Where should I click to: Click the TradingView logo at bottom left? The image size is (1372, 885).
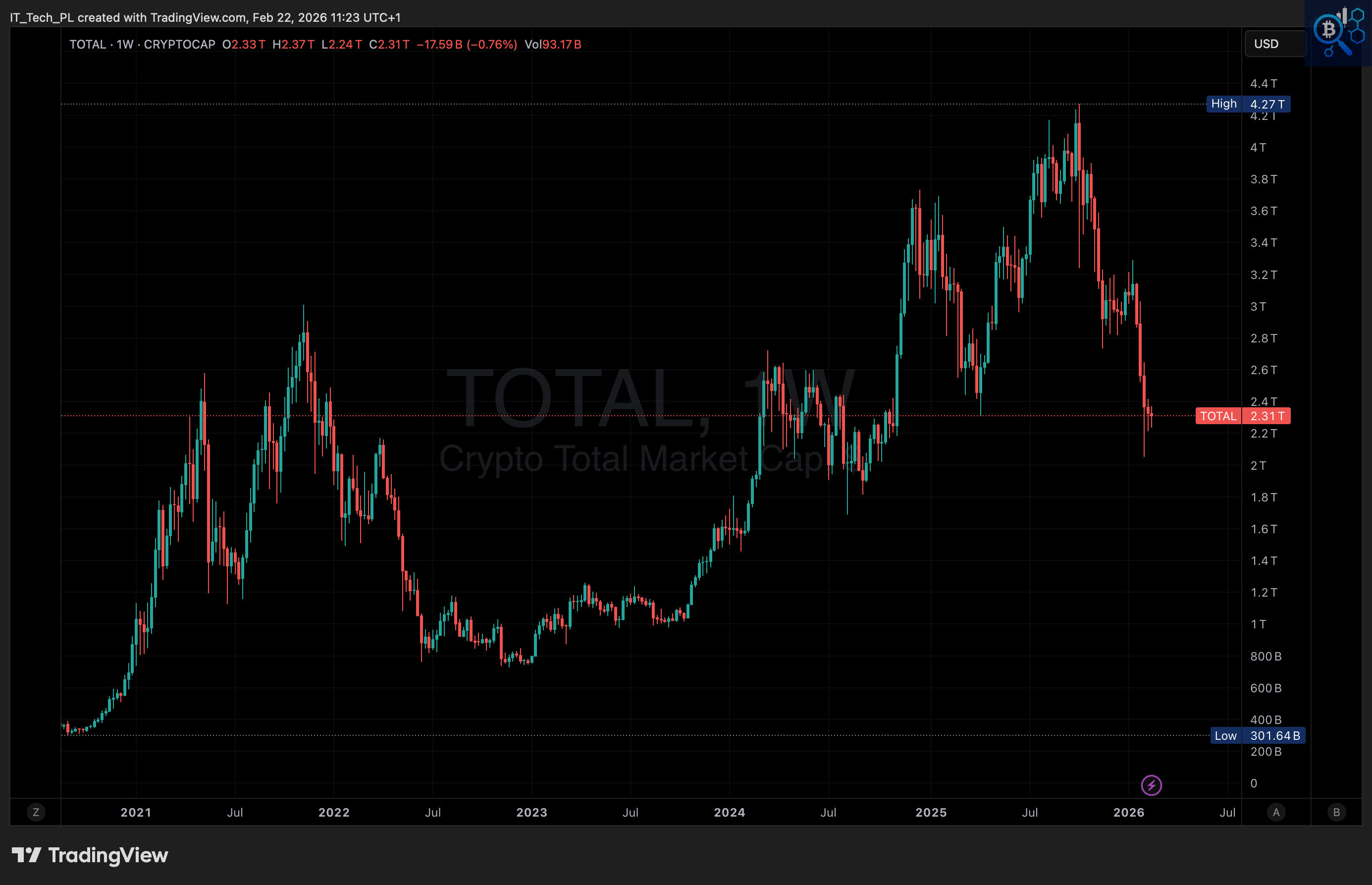click(90, 855)
